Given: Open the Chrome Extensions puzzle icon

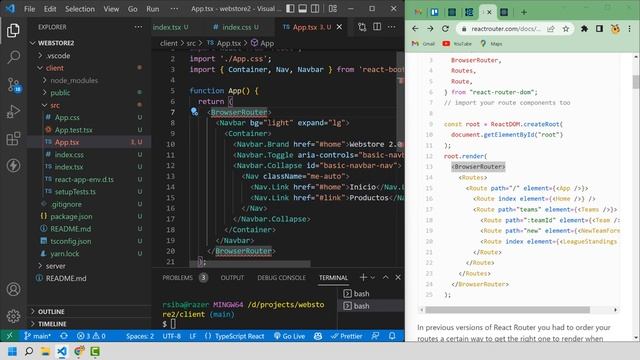Looking at the screenshot, I should tap(584, 29).
